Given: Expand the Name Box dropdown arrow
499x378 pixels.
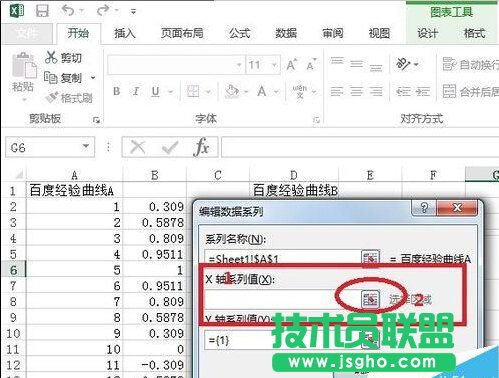Looking at the screenshot, I should [86, 147].
